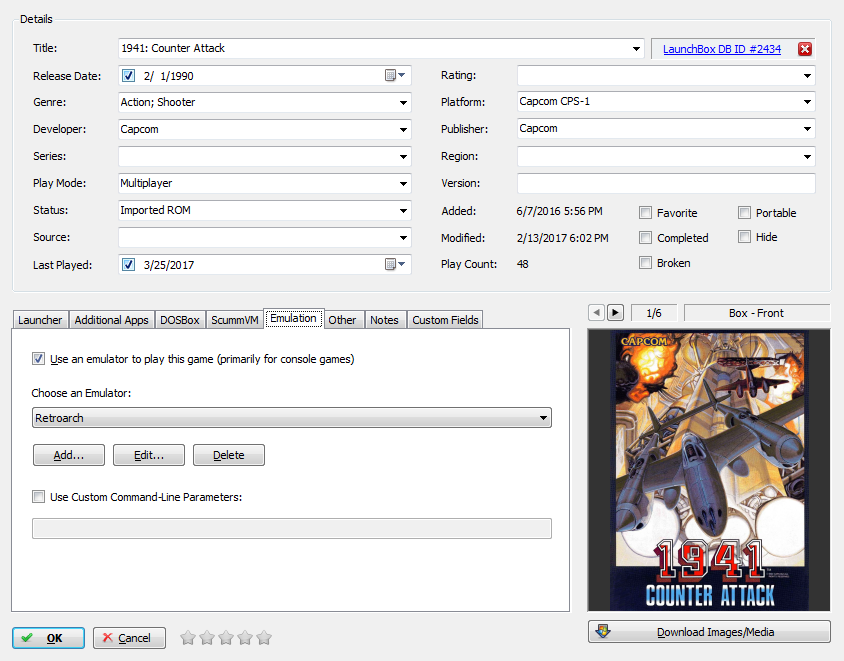844x661 pixels.
Task: Expand the Platform dropdown
Action: tap(807, 102)
